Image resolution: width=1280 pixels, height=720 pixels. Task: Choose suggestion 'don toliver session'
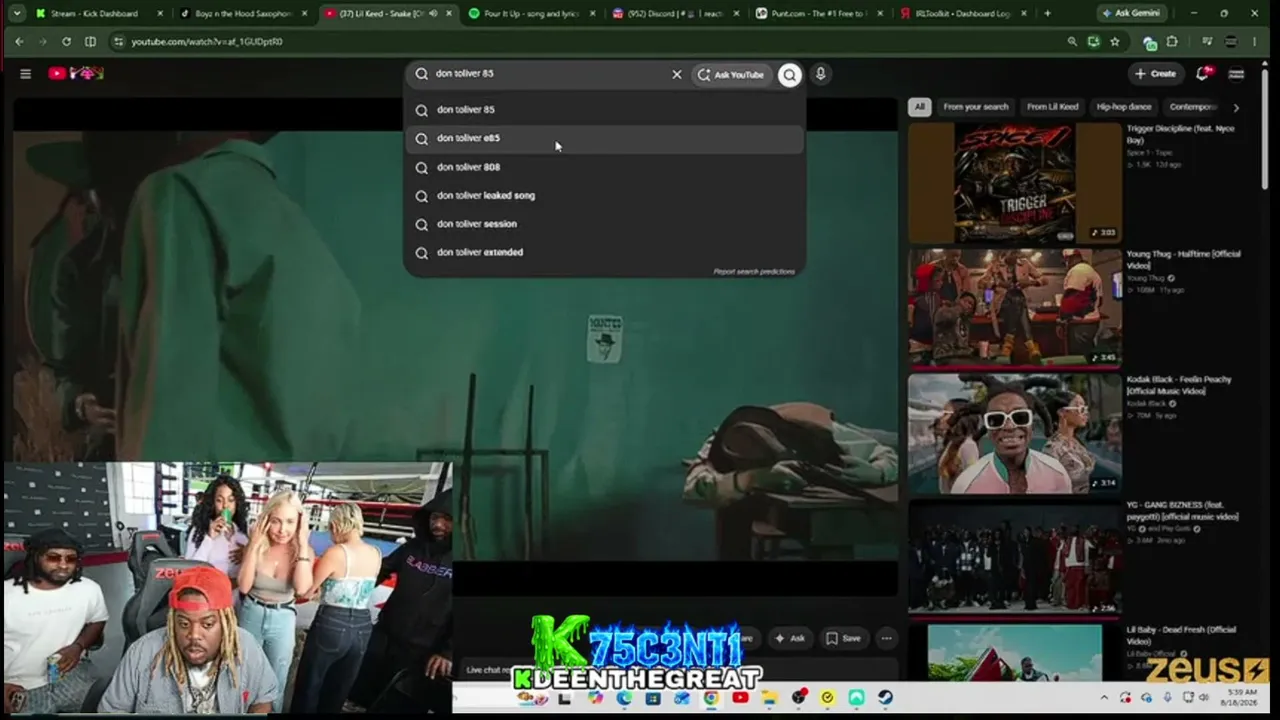tap(604, 224)
